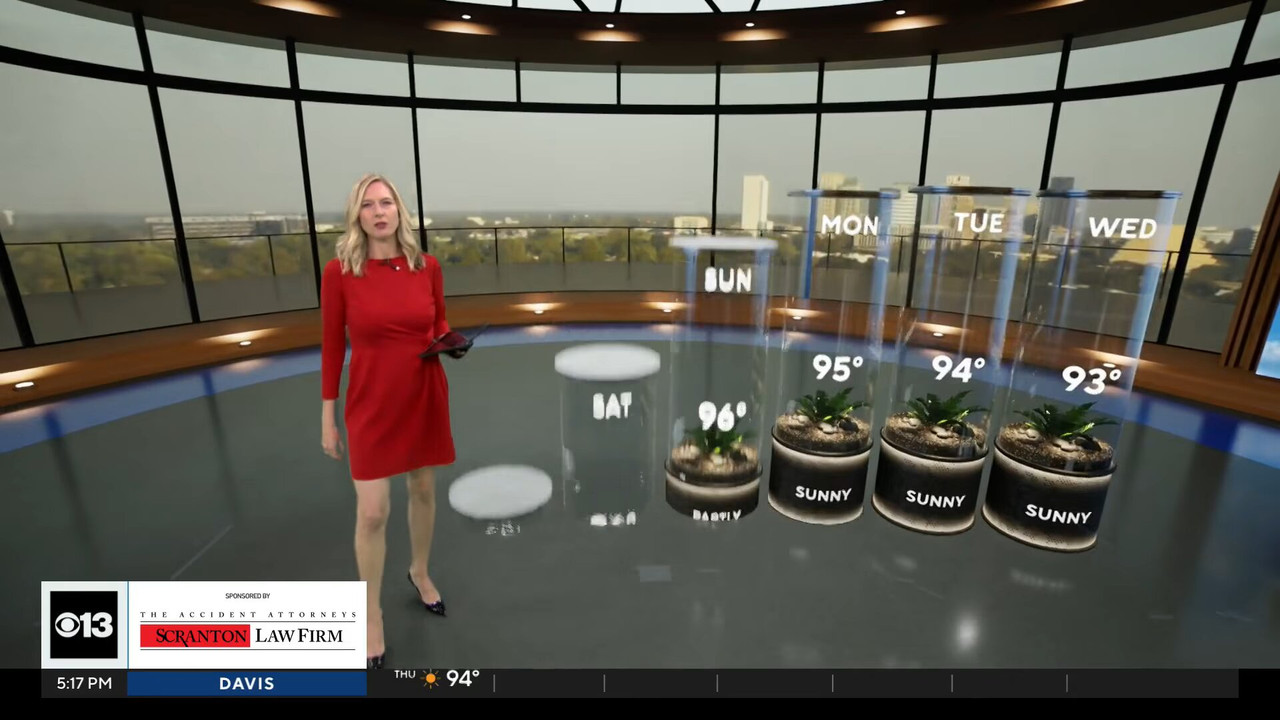Image resolution: width=1280 pixels, height=720 pixels.
Task: Click the SAT label on the cylinder
Action: point(611,406)
